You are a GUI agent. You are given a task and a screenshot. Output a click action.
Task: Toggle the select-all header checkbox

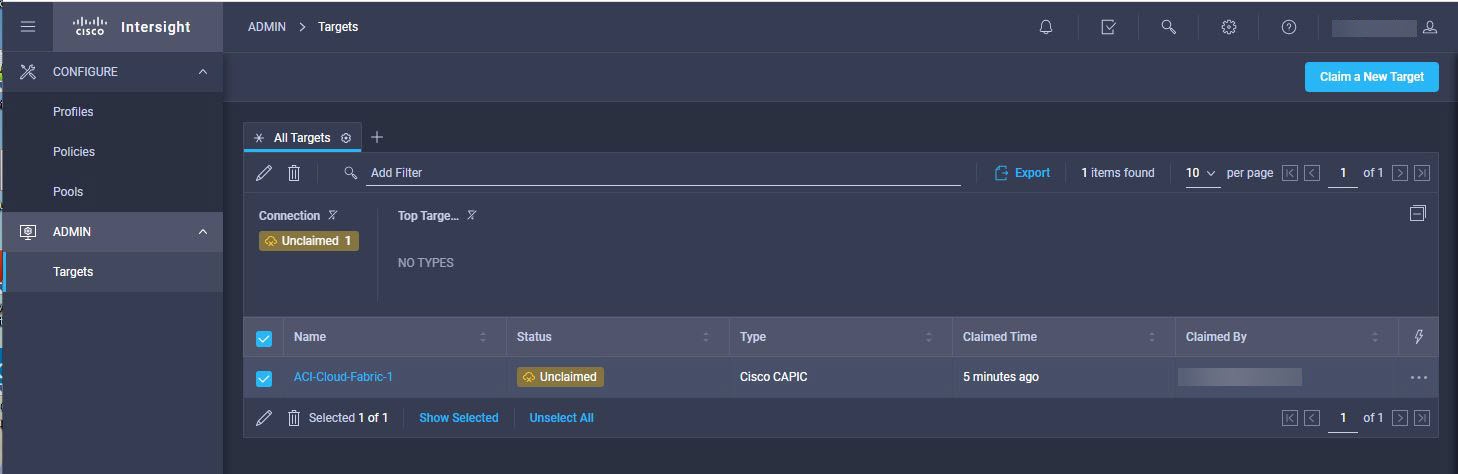pos(264,338)
